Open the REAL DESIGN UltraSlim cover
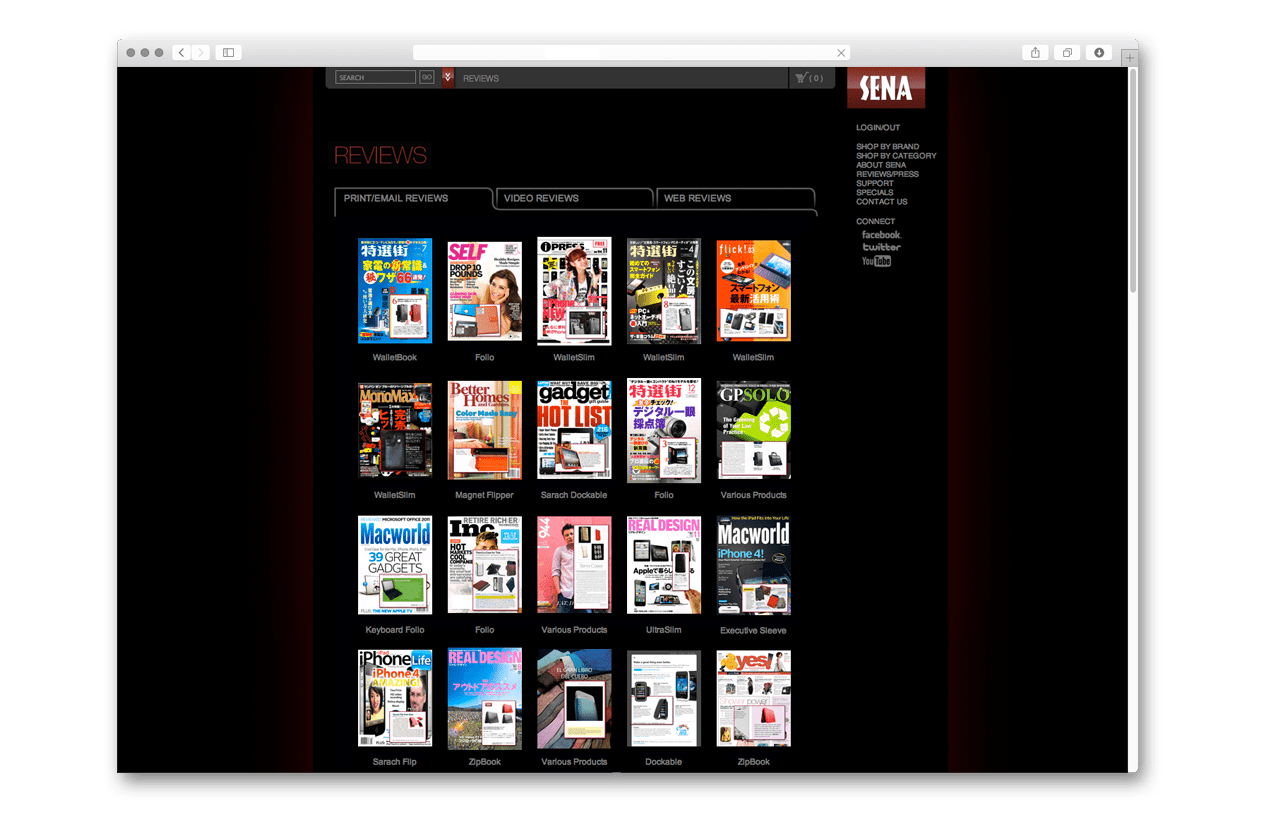The image size is (1261, 829). point(664,565)
